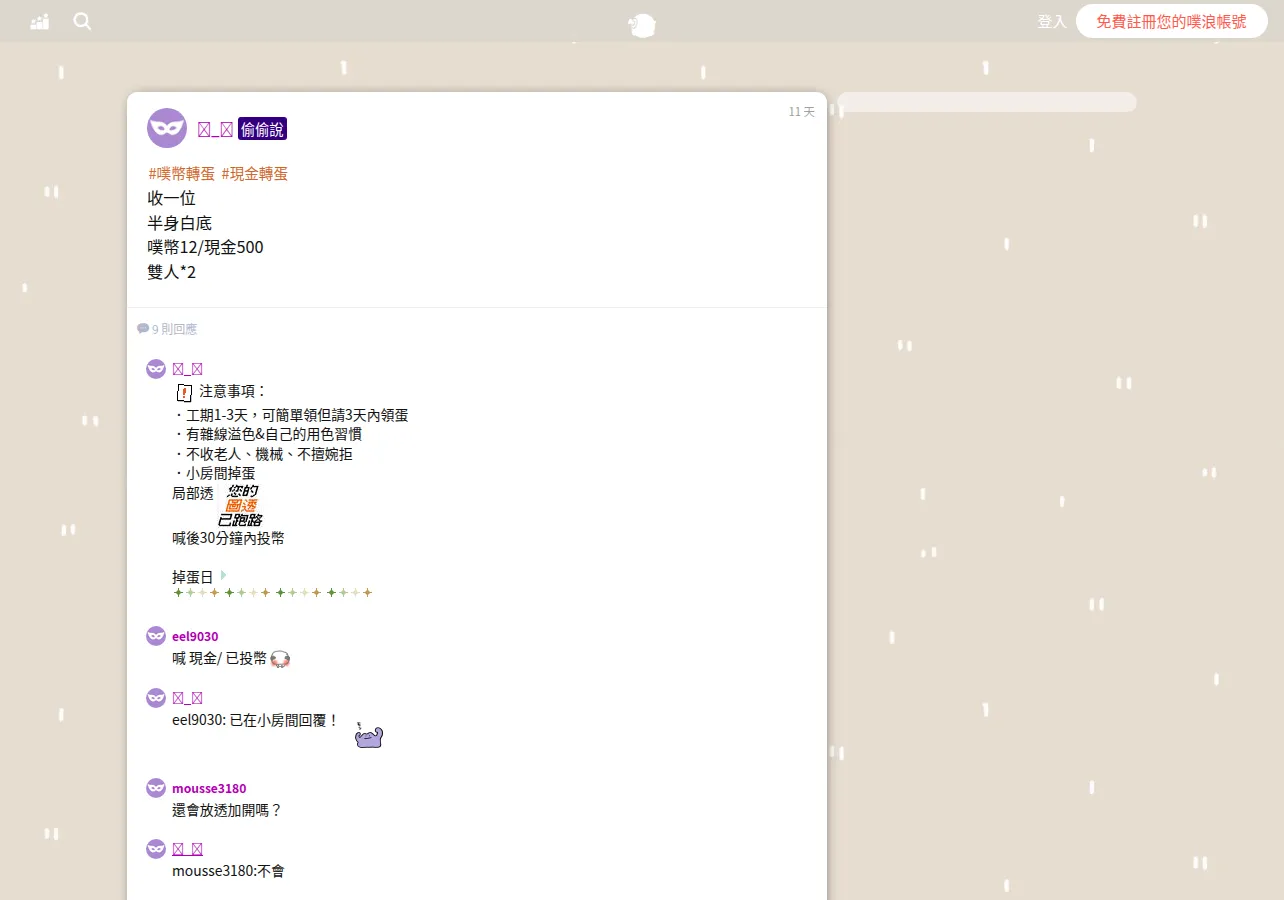The image size is (1284, 900).
Task: Click the red exclamation card emoji
Action: [x=184, y=392]
